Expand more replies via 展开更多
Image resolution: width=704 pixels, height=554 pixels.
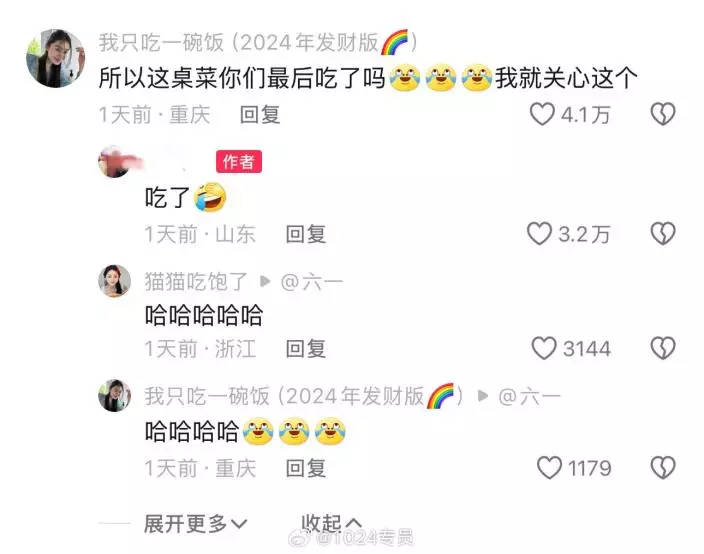point(195,523)
